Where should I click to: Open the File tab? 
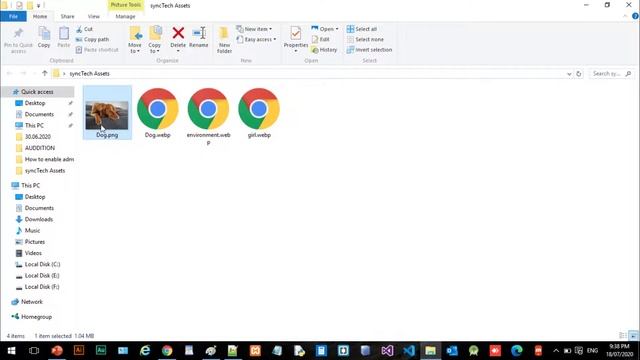tap(13, 16)
